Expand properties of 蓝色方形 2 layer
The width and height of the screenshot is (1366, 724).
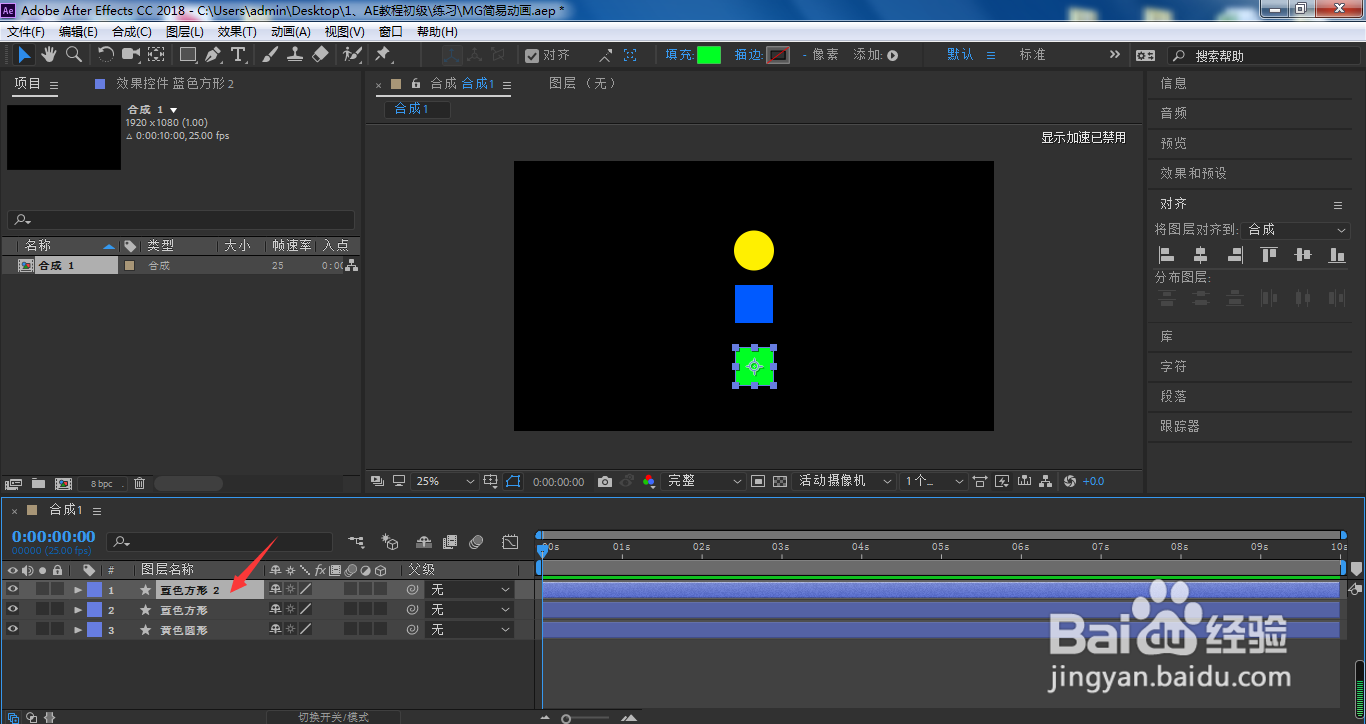[78, 590]
